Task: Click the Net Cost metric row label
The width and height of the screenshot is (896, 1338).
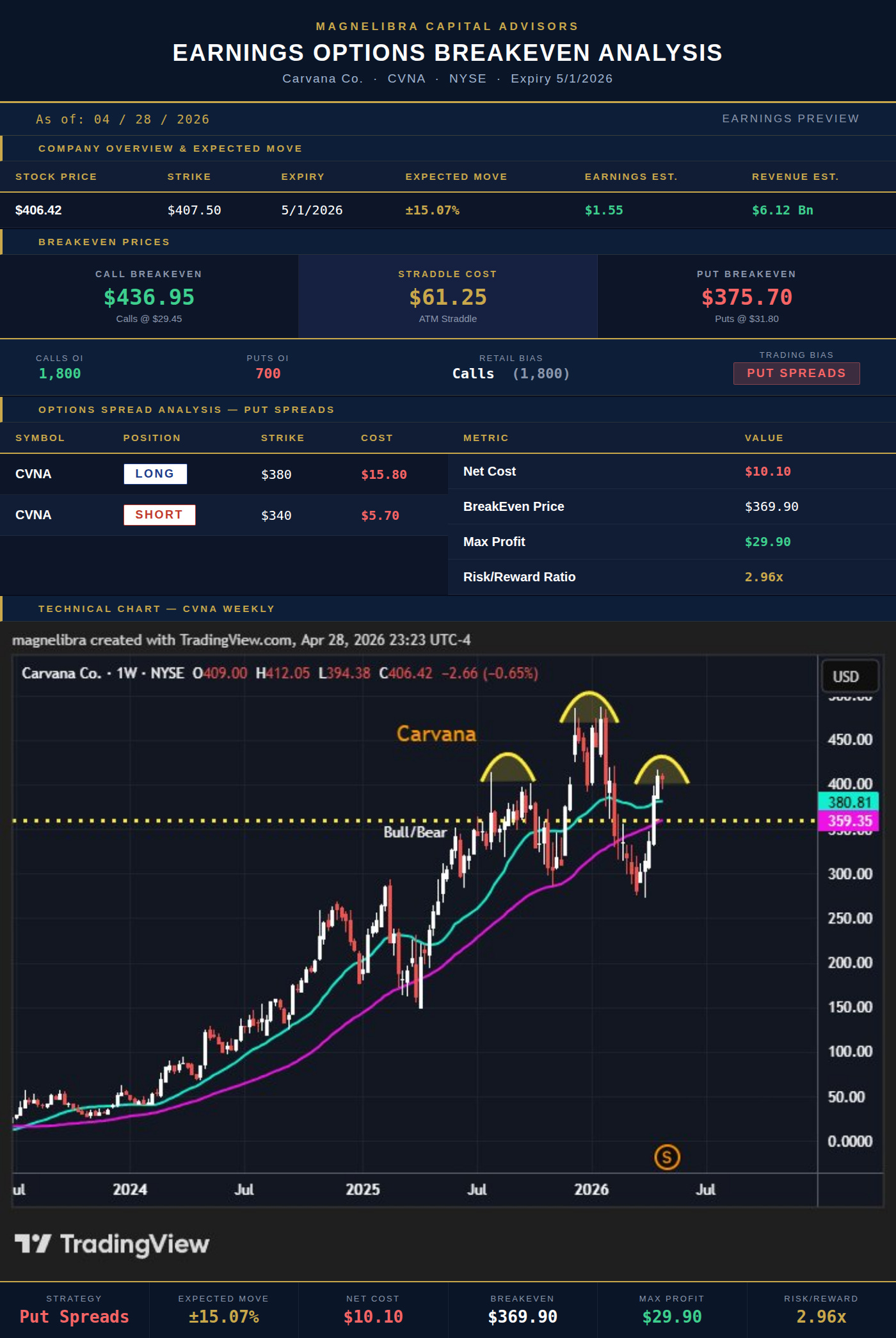Action: (x=490, y=471)
